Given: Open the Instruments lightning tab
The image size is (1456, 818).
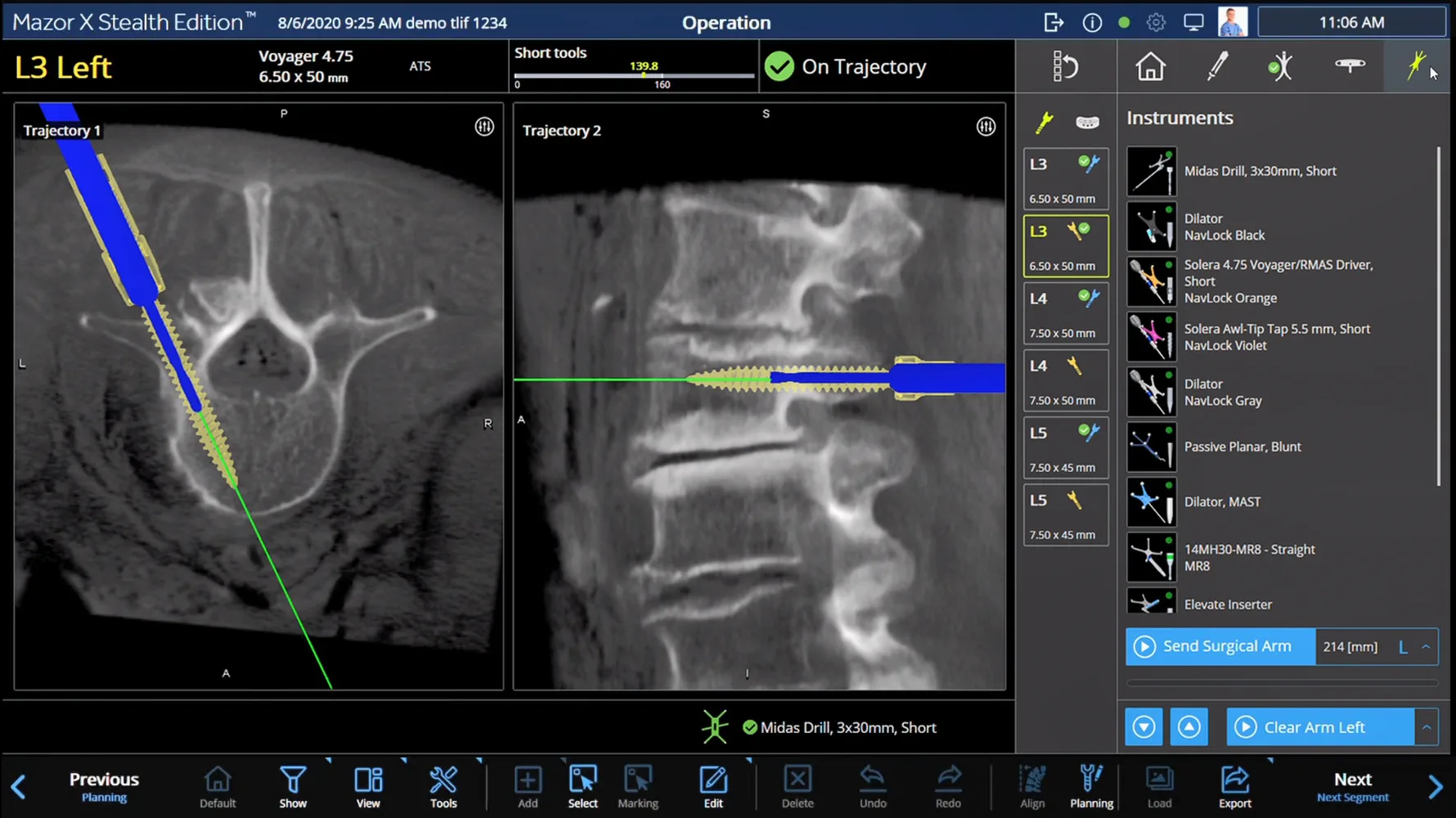Looking at the screenshot, I should click(x=1416, y=65).
